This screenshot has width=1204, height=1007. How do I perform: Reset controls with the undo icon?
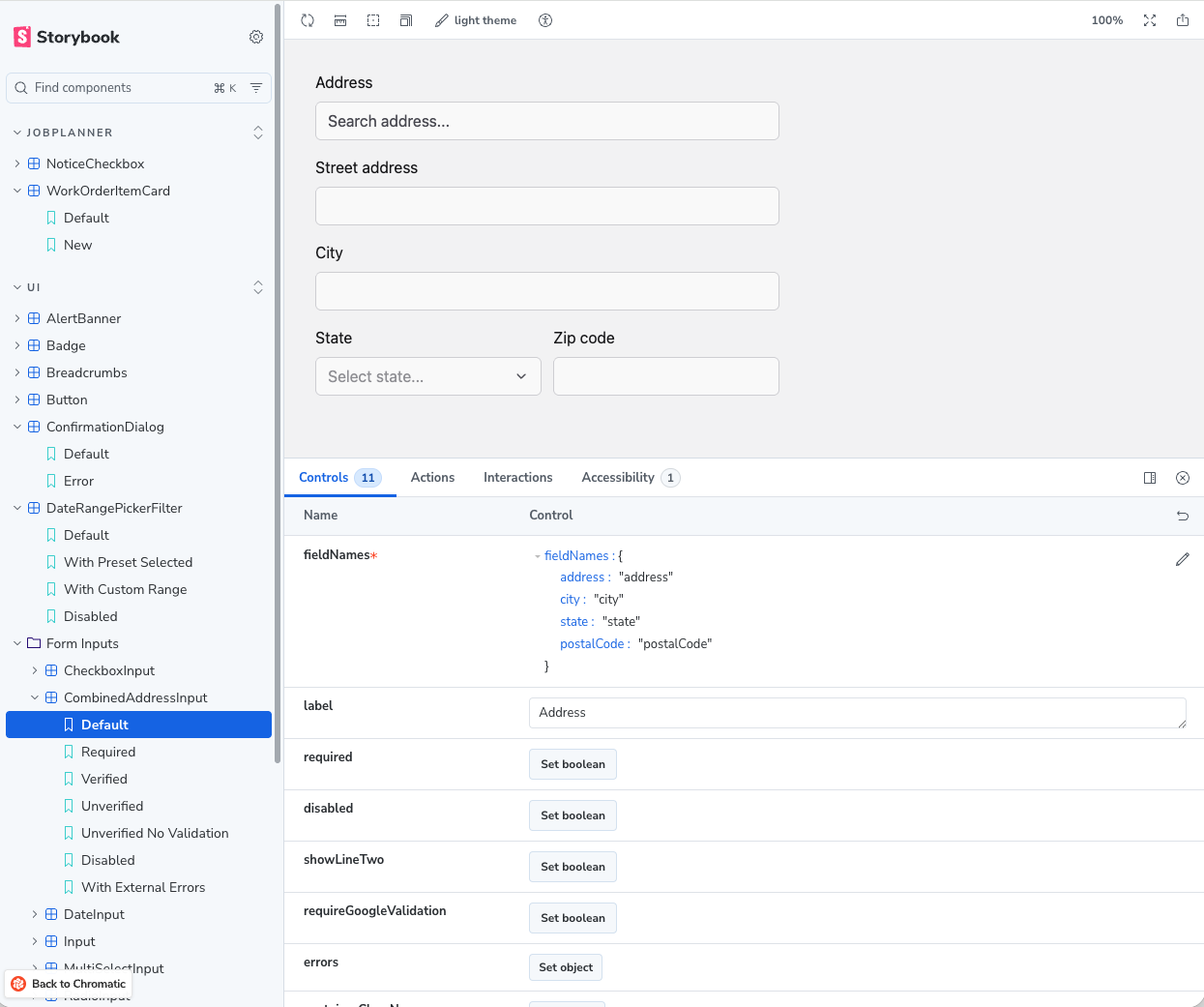[x=1183, y=516]
